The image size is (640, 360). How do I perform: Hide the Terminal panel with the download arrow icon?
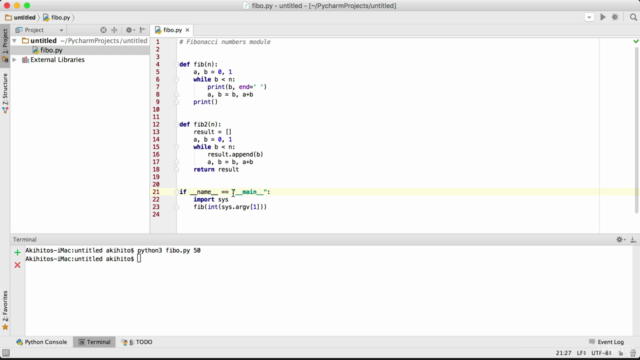pos(633,240)
